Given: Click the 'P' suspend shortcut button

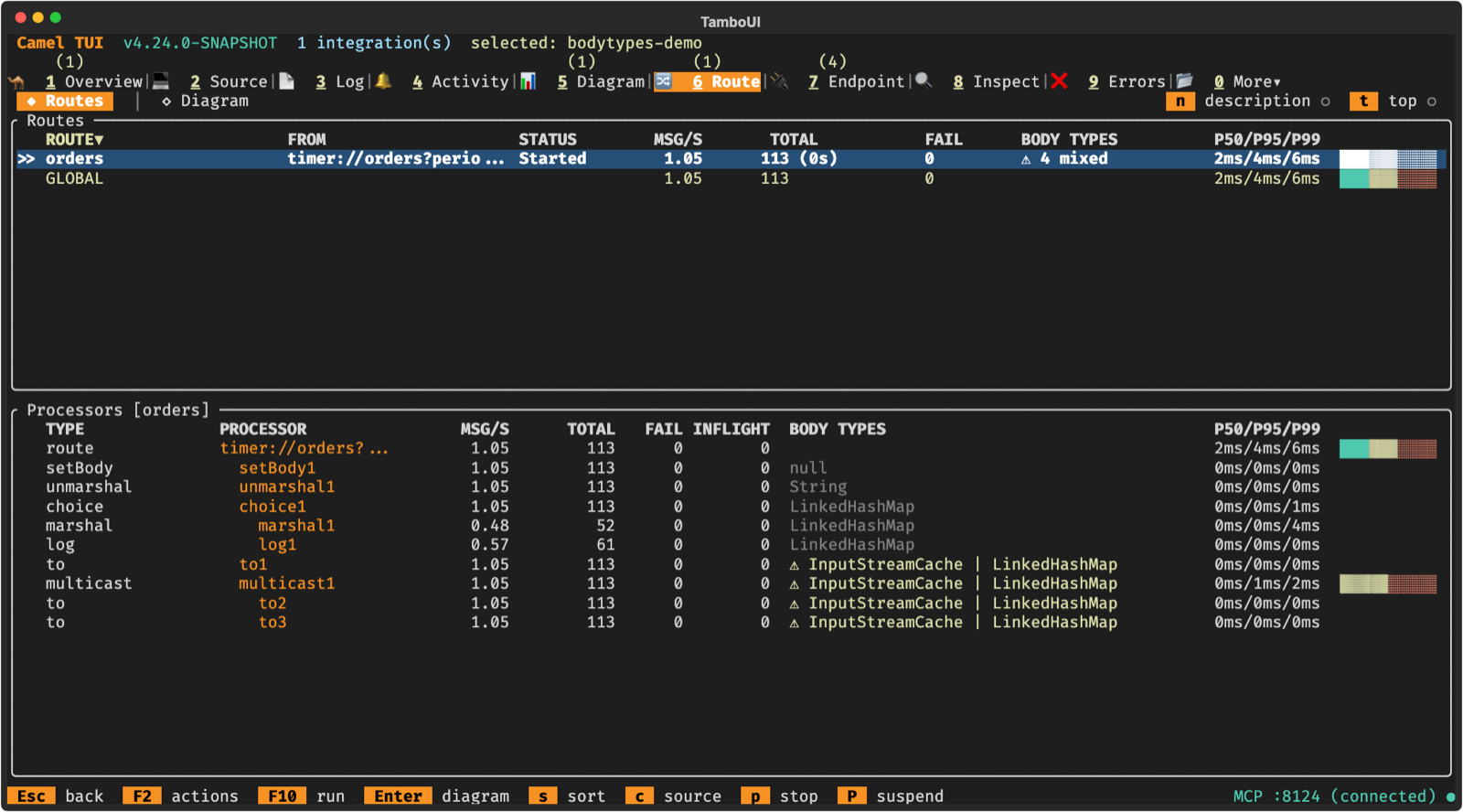Looking at the screenshot, I should [891, 796].
